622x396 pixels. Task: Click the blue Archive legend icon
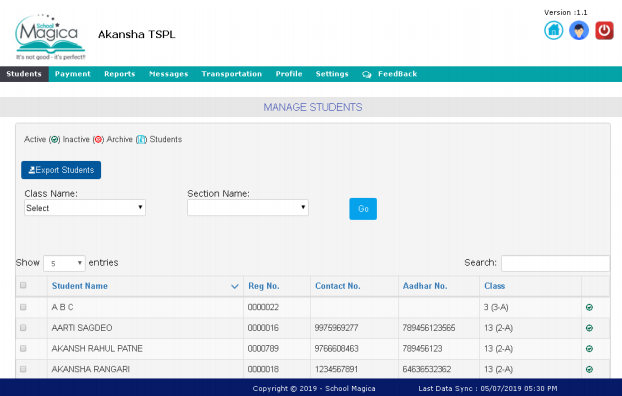tap(141, 140)
